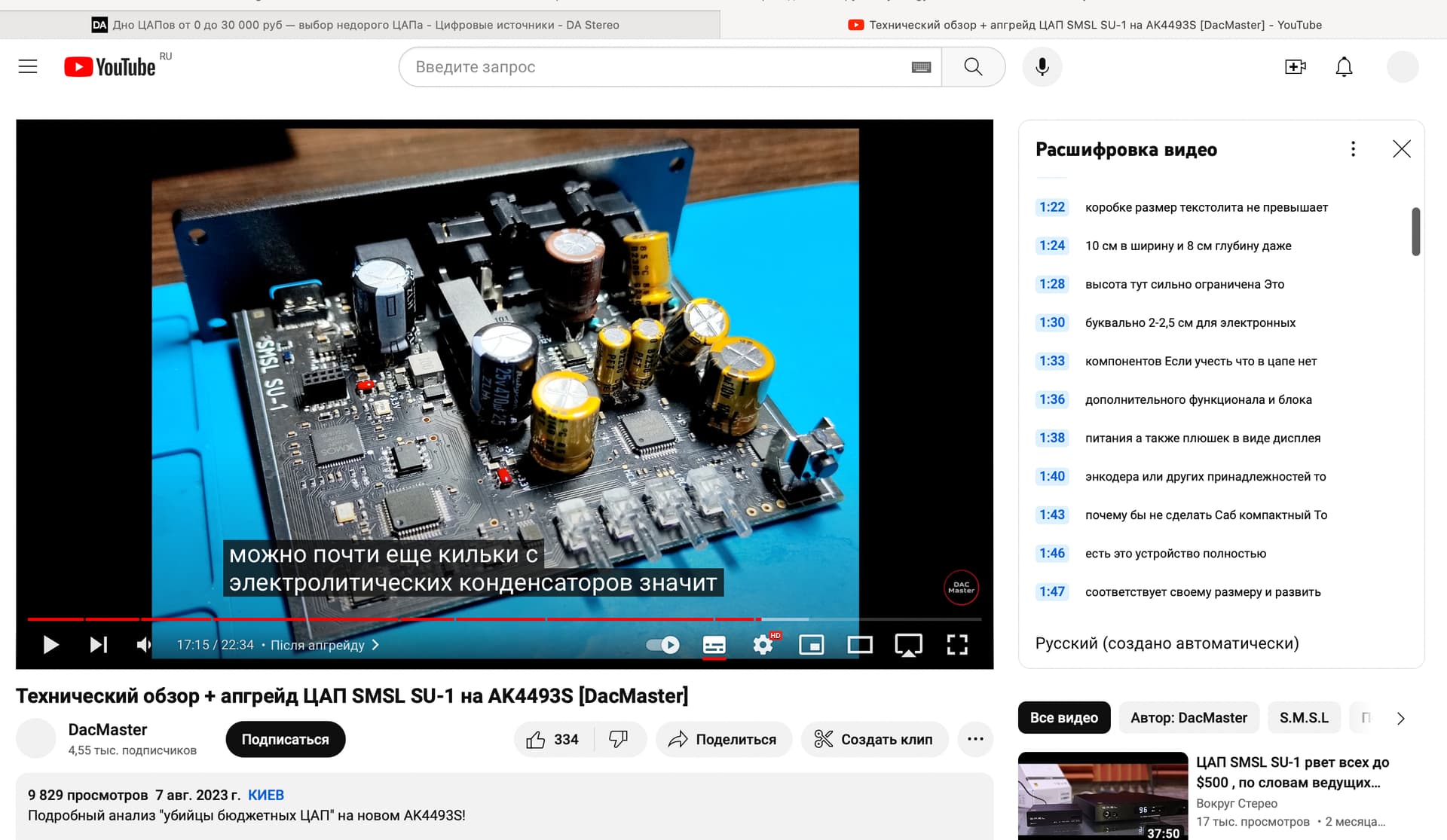Open the notifications bell
Viewport: 1447px width, 840px height.
[x=1344, y=67]
